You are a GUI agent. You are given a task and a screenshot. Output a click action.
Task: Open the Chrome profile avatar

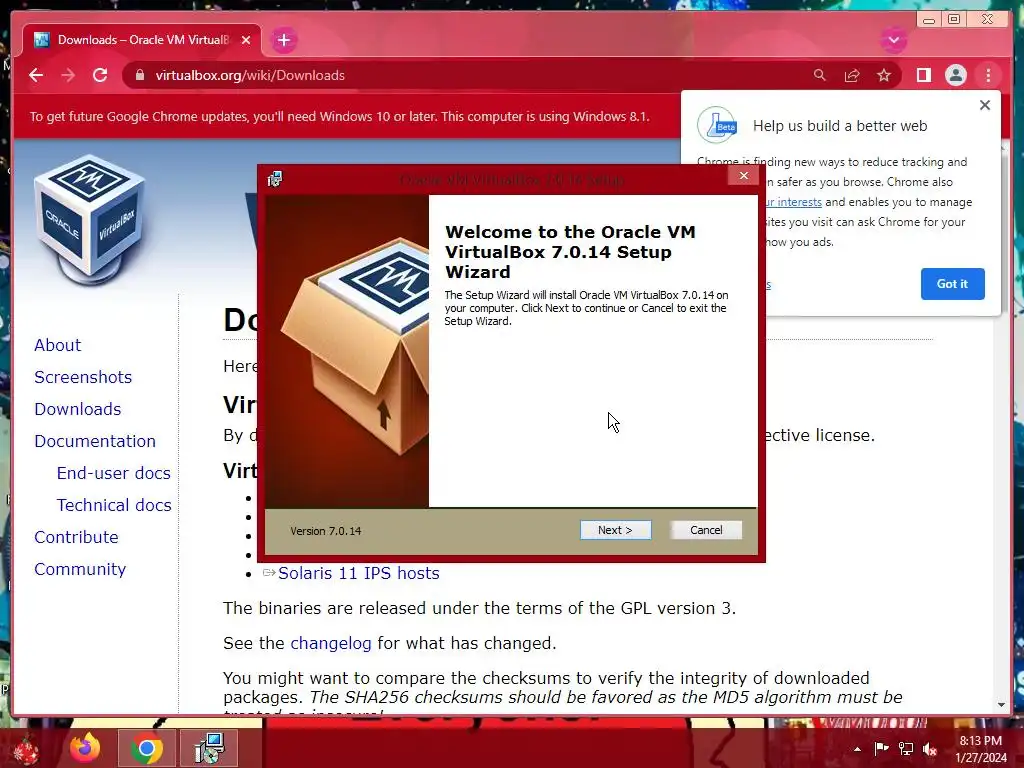coord(955,75)
